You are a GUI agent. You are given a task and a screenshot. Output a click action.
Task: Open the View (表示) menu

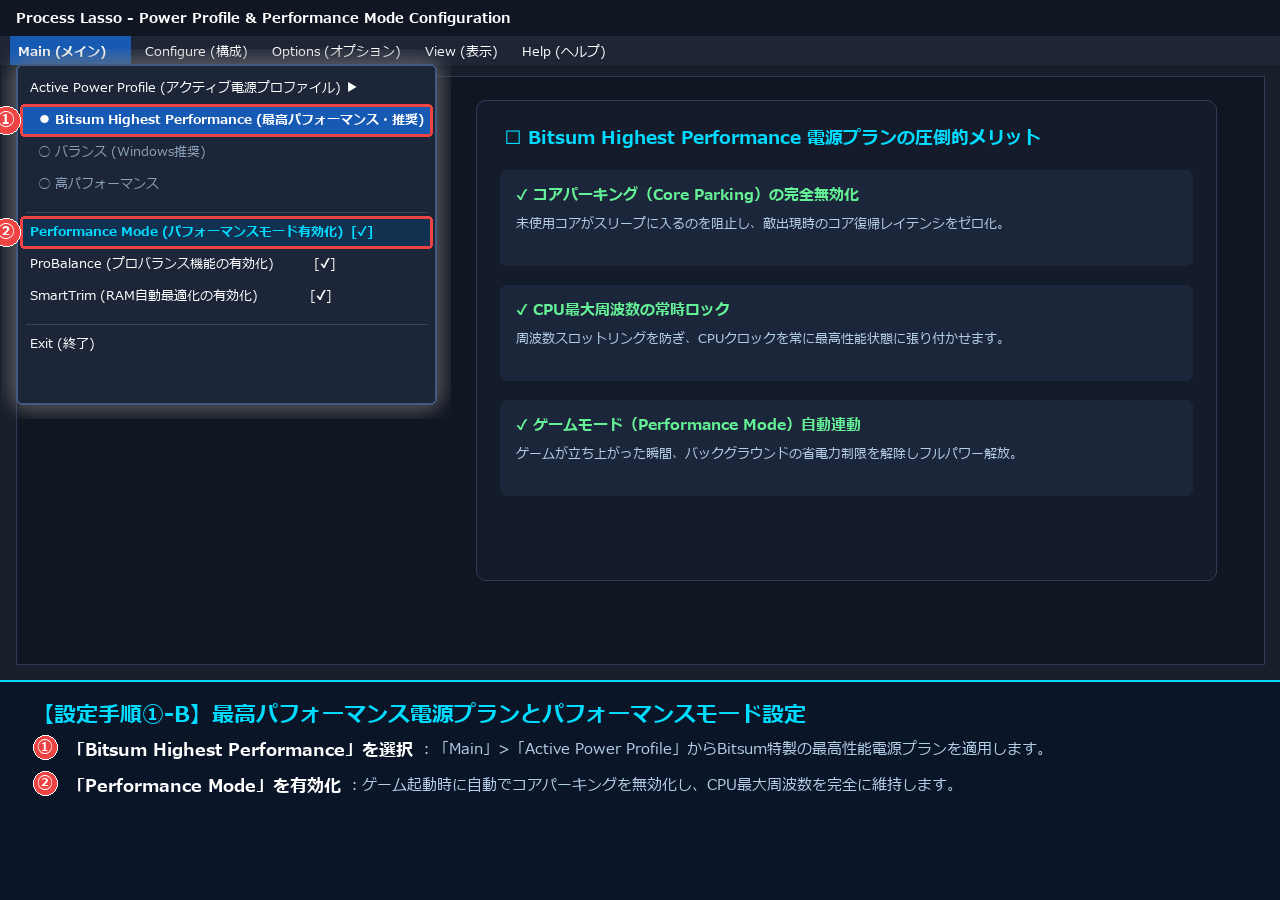click(x=461, y=51)
